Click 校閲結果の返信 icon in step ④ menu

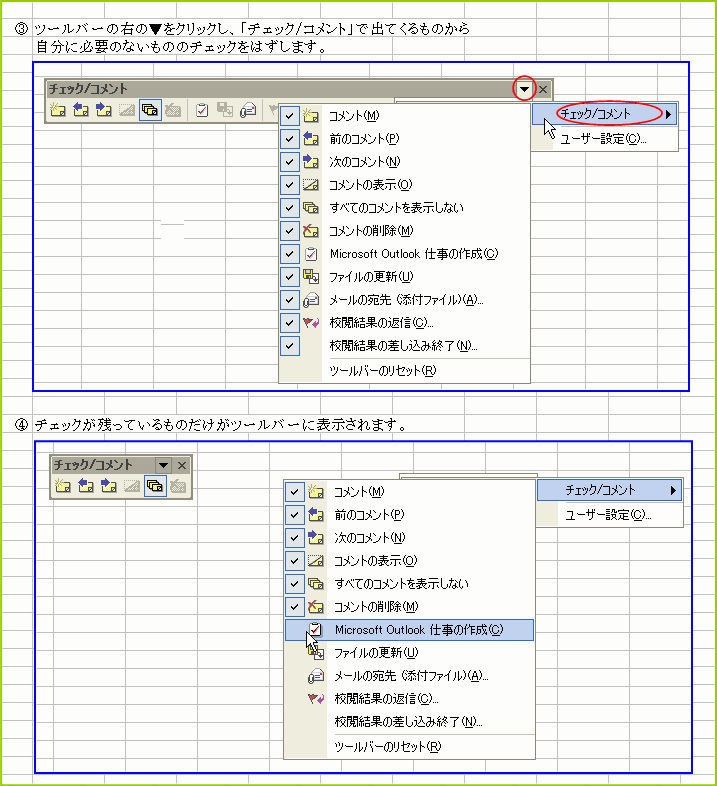click(x=316, y=699)
